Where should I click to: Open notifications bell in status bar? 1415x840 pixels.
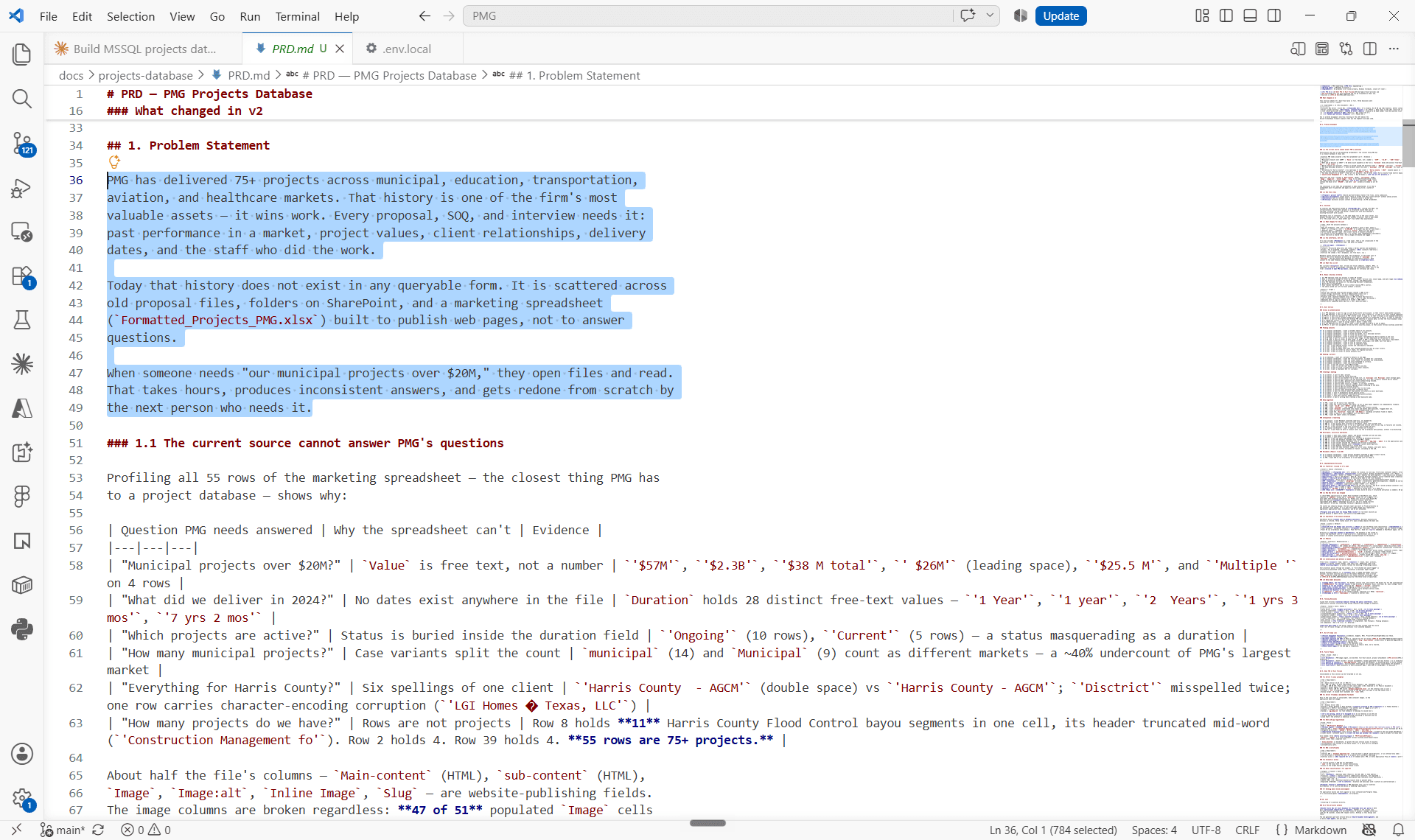coord(1398,830)
